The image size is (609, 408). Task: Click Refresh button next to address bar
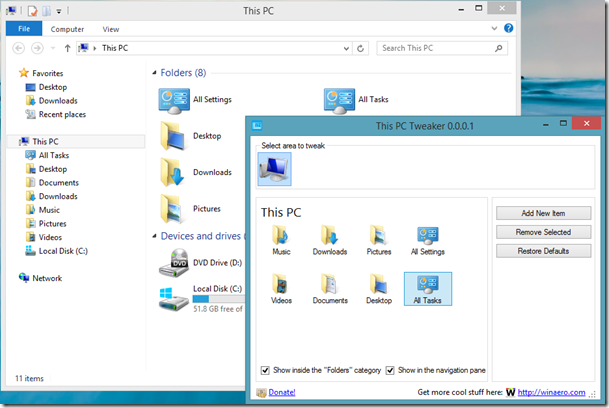coord(360,48)
